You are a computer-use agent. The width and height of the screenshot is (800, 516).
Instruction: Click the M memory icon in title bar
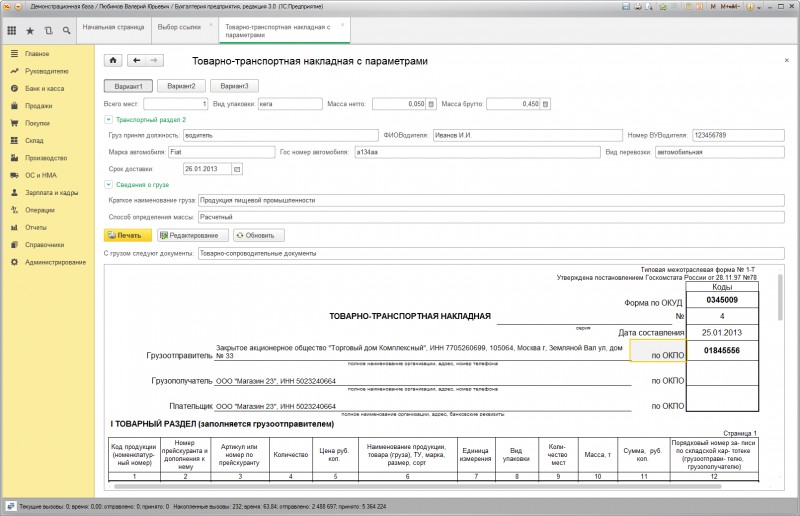713,7
